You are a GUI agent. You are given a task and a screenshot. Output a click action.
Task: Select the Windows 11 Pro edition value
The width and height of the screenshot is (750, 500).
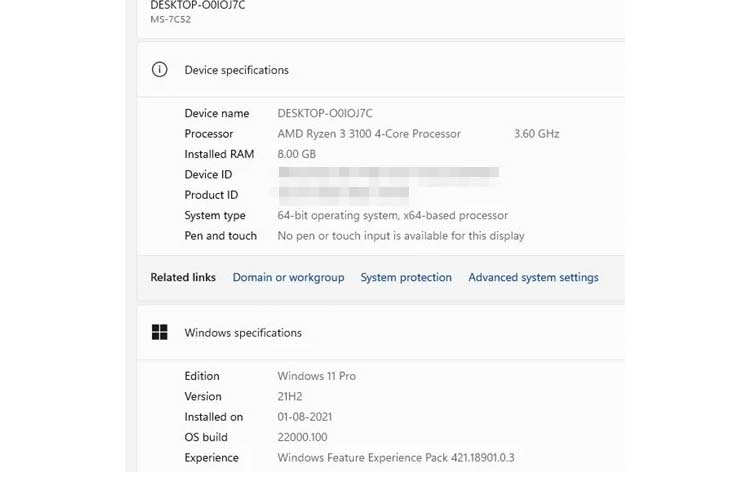pos(317,376)
